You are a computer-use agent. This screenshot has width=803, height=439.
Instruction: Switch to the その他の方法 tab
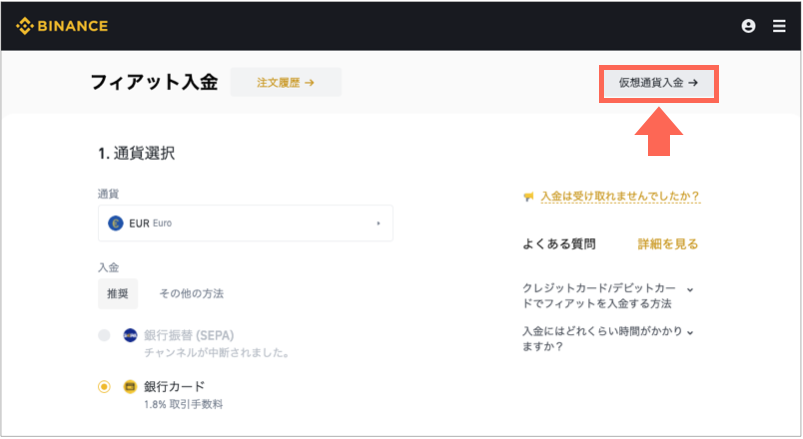click(191, 294)
